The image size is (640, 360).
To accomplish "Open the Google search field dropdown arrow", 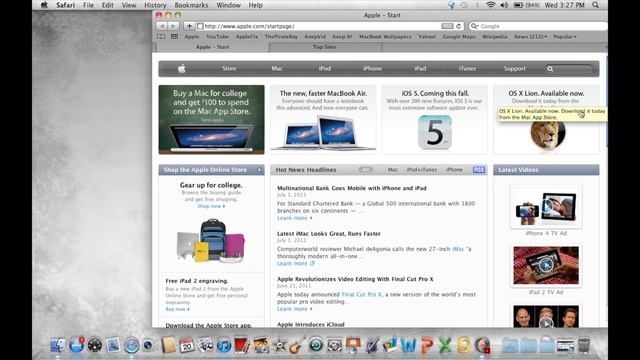I will (x=475, y=26).
